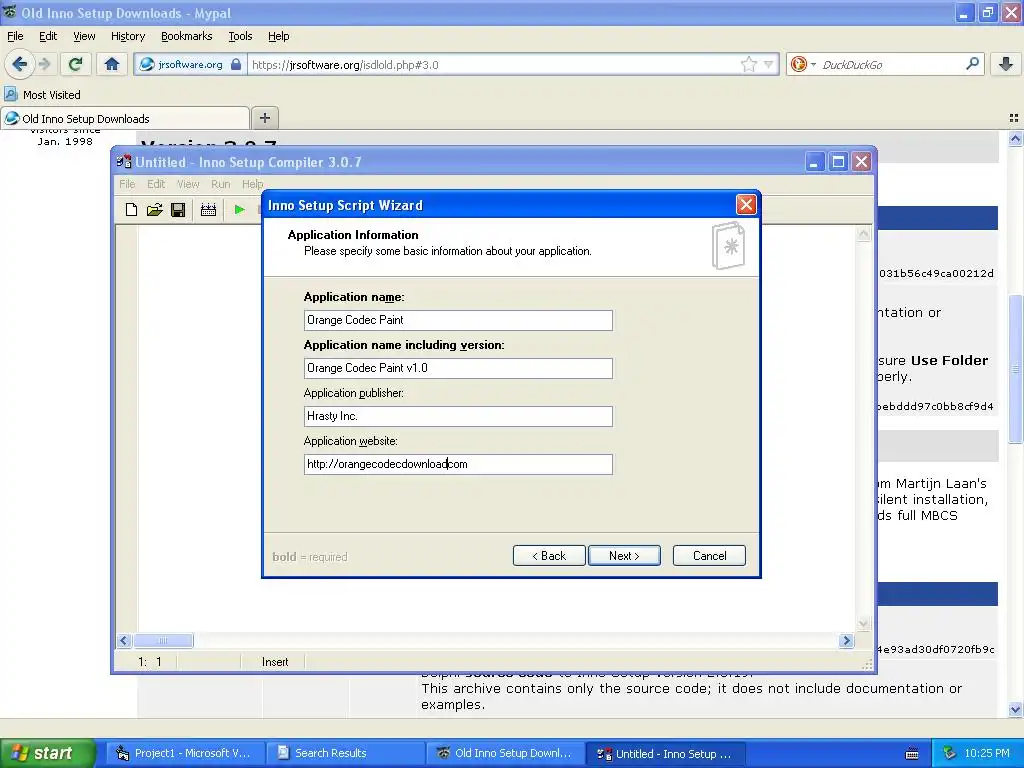The image size is (1024, 768).
Task: Click the DuckDuckGo search field
Action: click(891, 64)
